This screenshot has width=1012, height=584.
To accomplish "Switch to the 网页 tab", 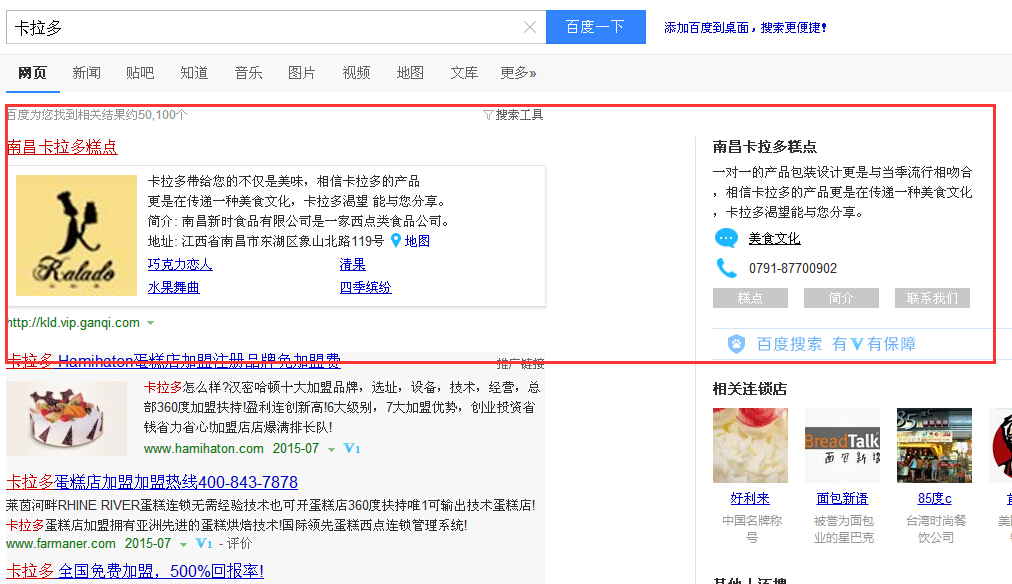I will click(32, 73).
